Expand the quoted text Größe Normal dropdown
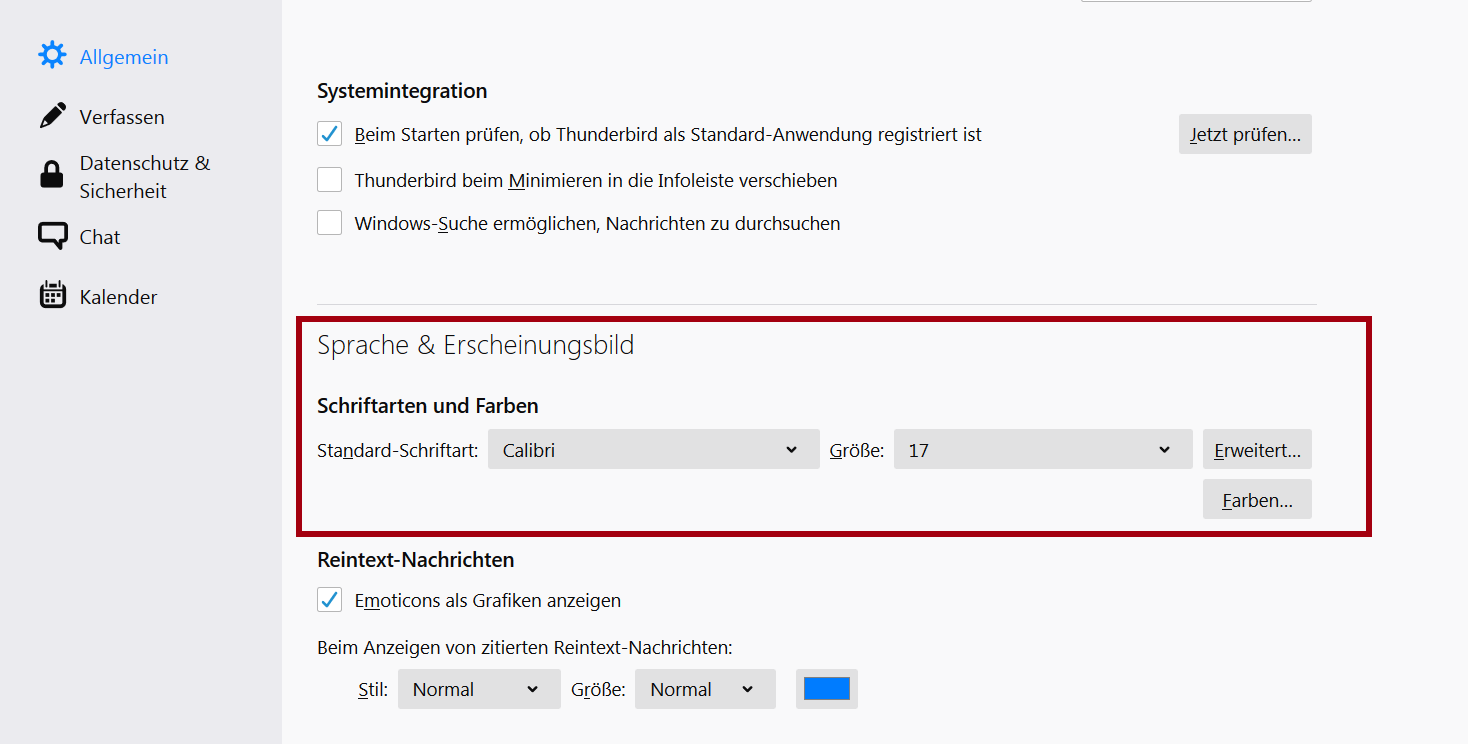Image resolution: width=1468 pixels, height=744 pixels. pyautogui.click(x=704, y=689)
